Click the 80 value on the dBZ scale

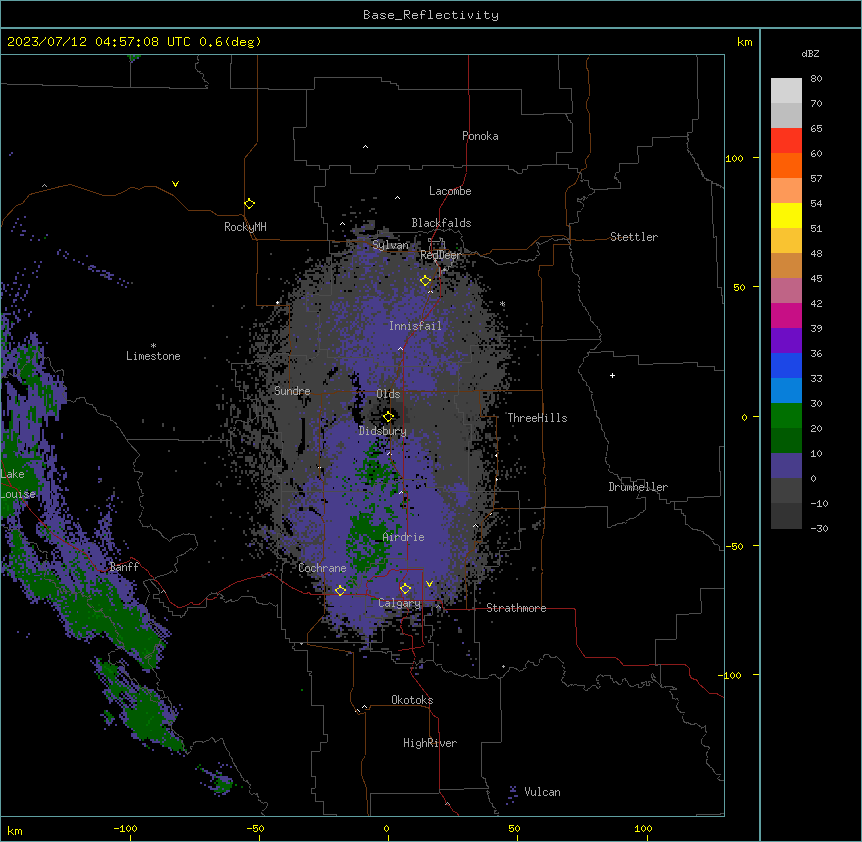pyautogui.click(x=816, y=79)
